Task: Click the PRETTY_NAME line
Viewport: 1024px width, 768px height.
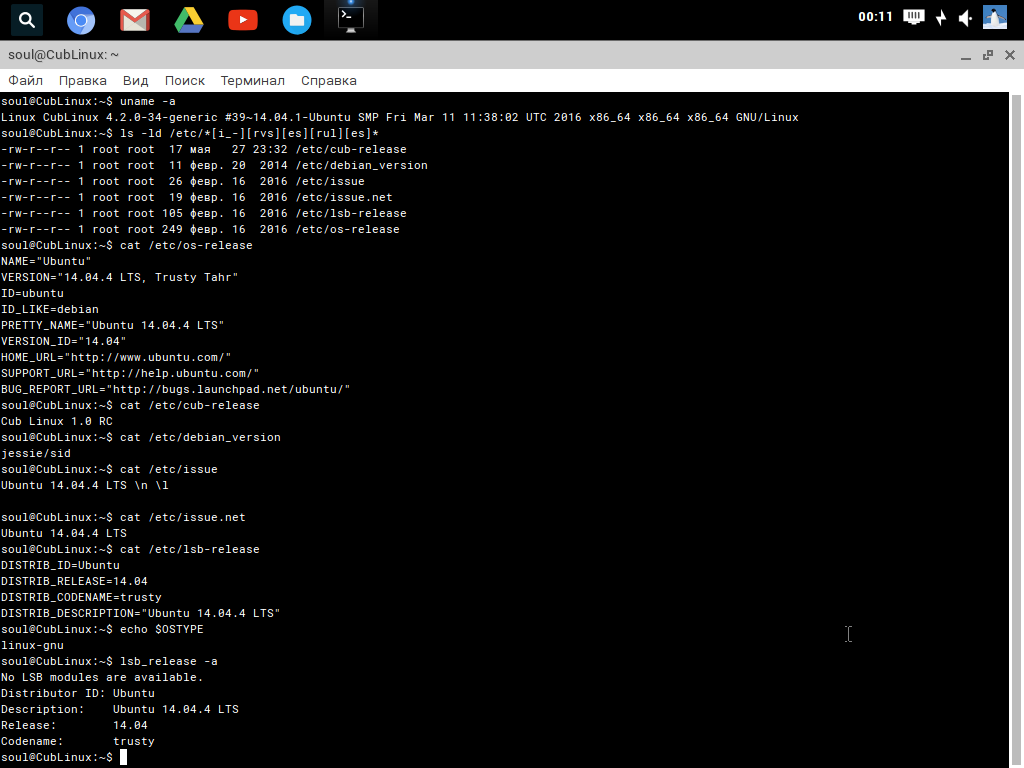Action: (112, 325)
